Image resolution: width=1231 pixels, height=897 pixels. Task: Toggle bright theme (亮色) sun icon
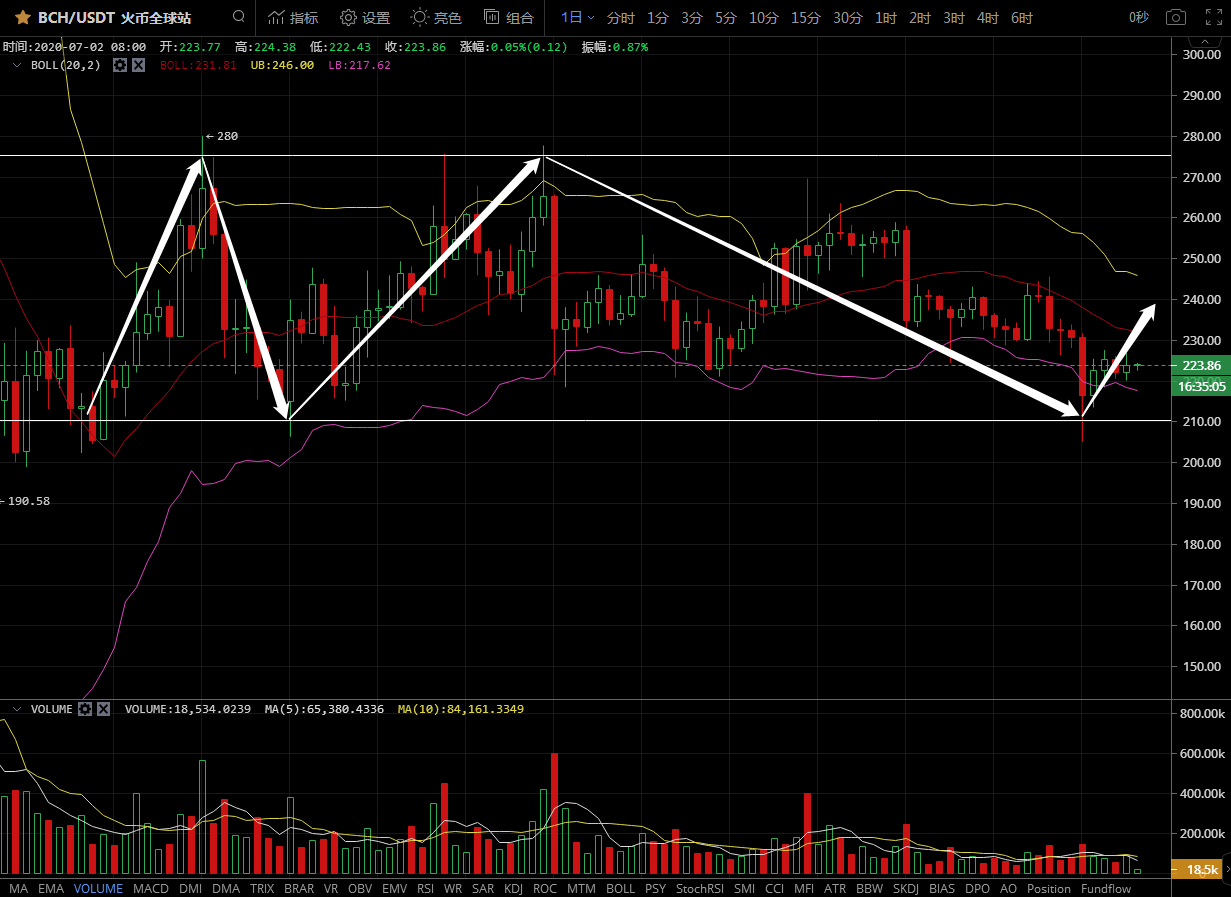[436, 18]
